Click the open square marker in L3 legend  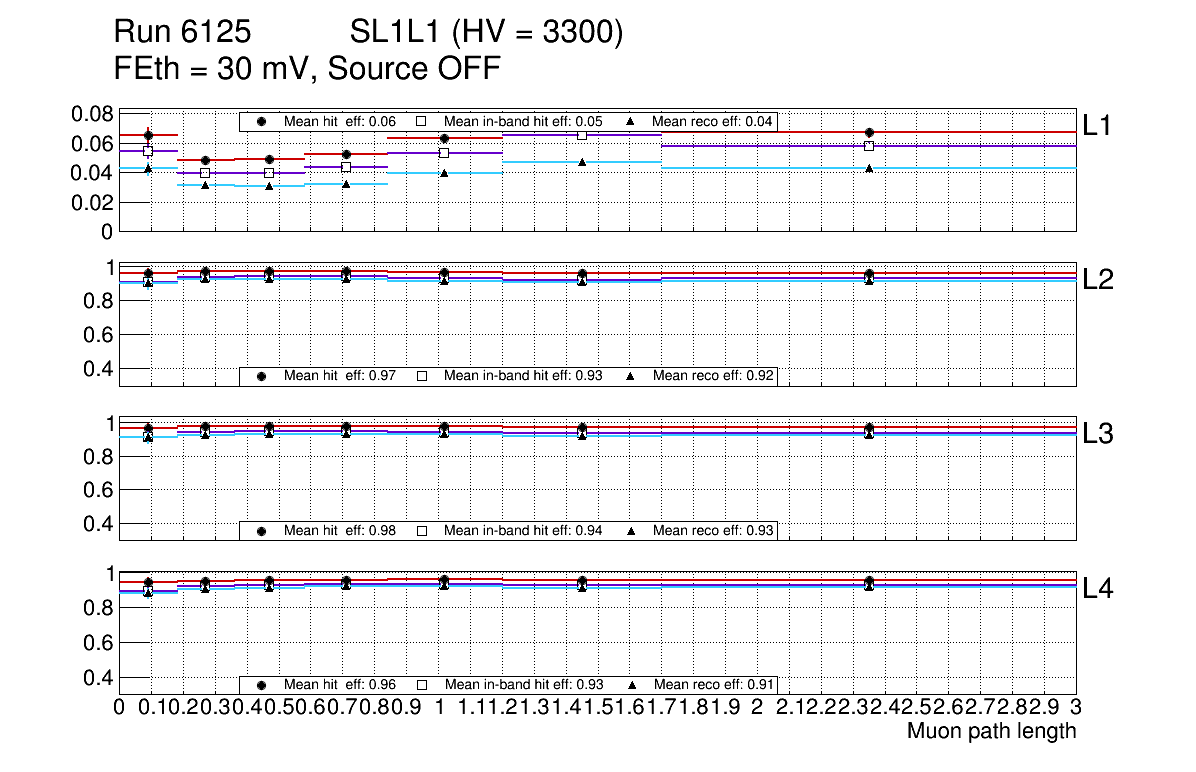[x=422, y=530]
